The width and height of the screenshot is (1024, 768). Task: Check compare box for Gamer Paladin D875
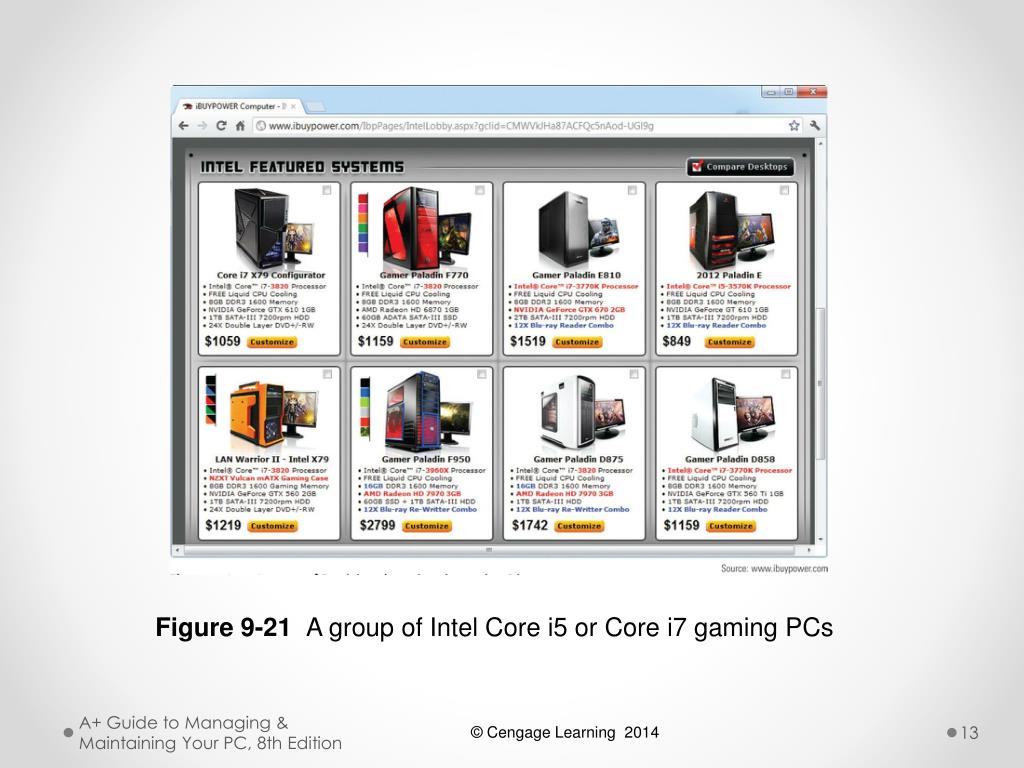coord(633,374)
